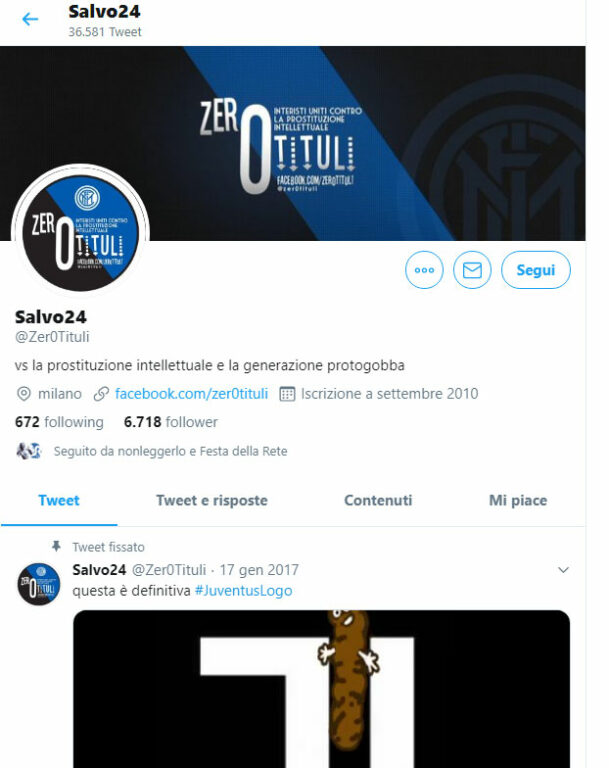Screen dimensions: 609x768
Task: Click the Segui follow button
Action: pyautogui.click(x=536, y=270)
